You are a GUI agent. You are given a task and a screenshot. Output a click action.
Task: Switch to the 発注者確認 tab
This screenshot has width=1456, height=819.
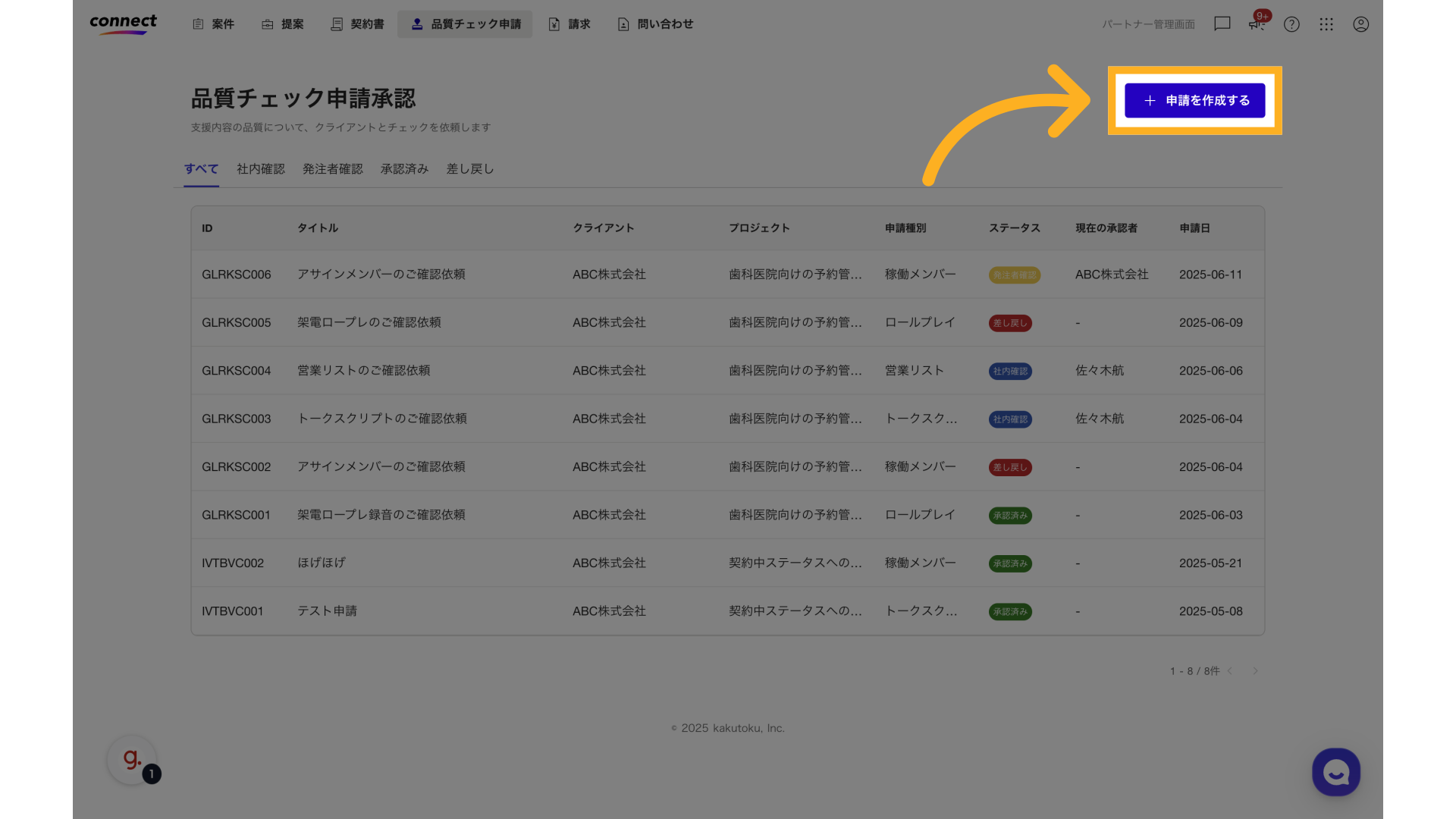pos(332,169)
